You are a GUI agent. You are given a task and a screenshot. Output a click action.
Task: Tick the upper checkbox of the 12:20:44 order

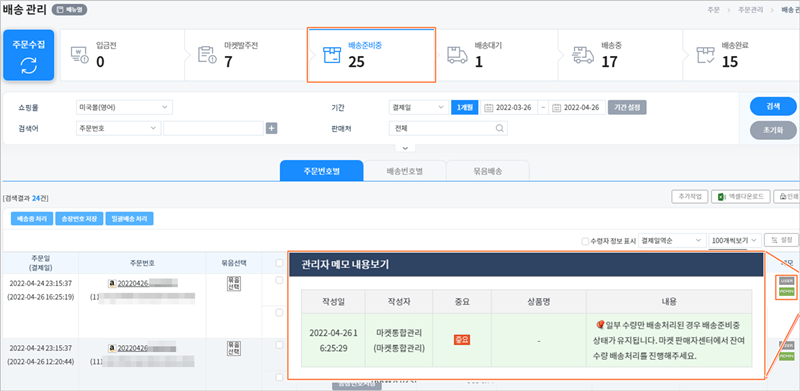279,345
